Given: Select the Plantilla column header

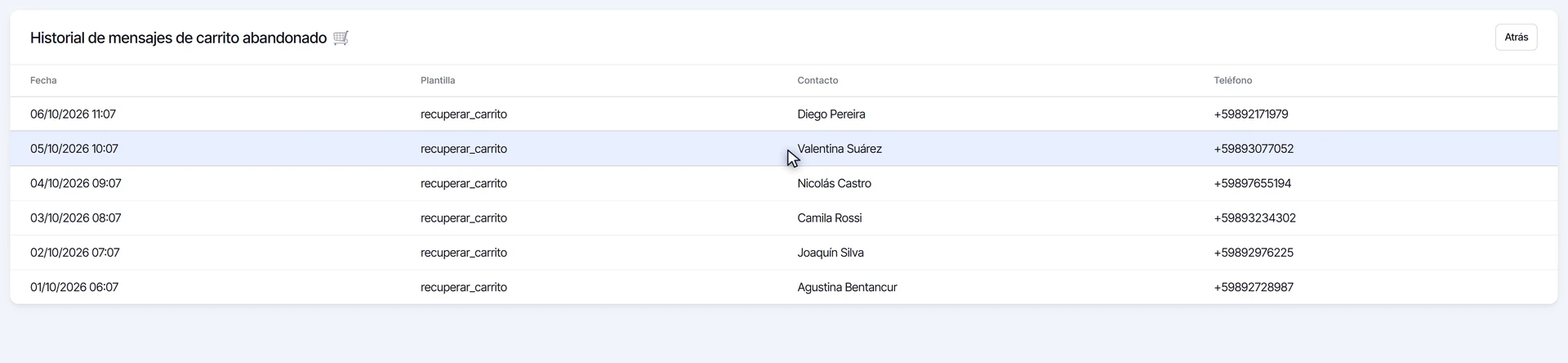Looking at the screenshot, I should 438,80.
